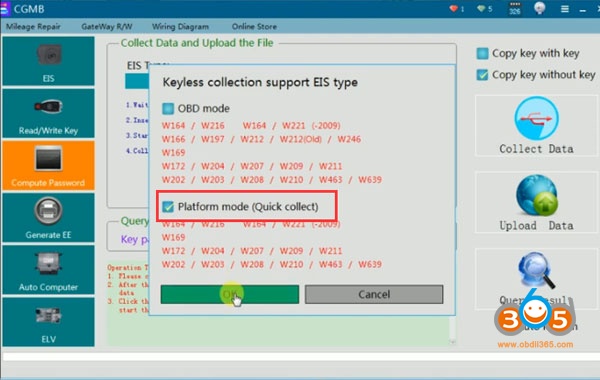Enable the OBD mode checkbox
This screenshot has height=380, width=600.
(168, 109)
